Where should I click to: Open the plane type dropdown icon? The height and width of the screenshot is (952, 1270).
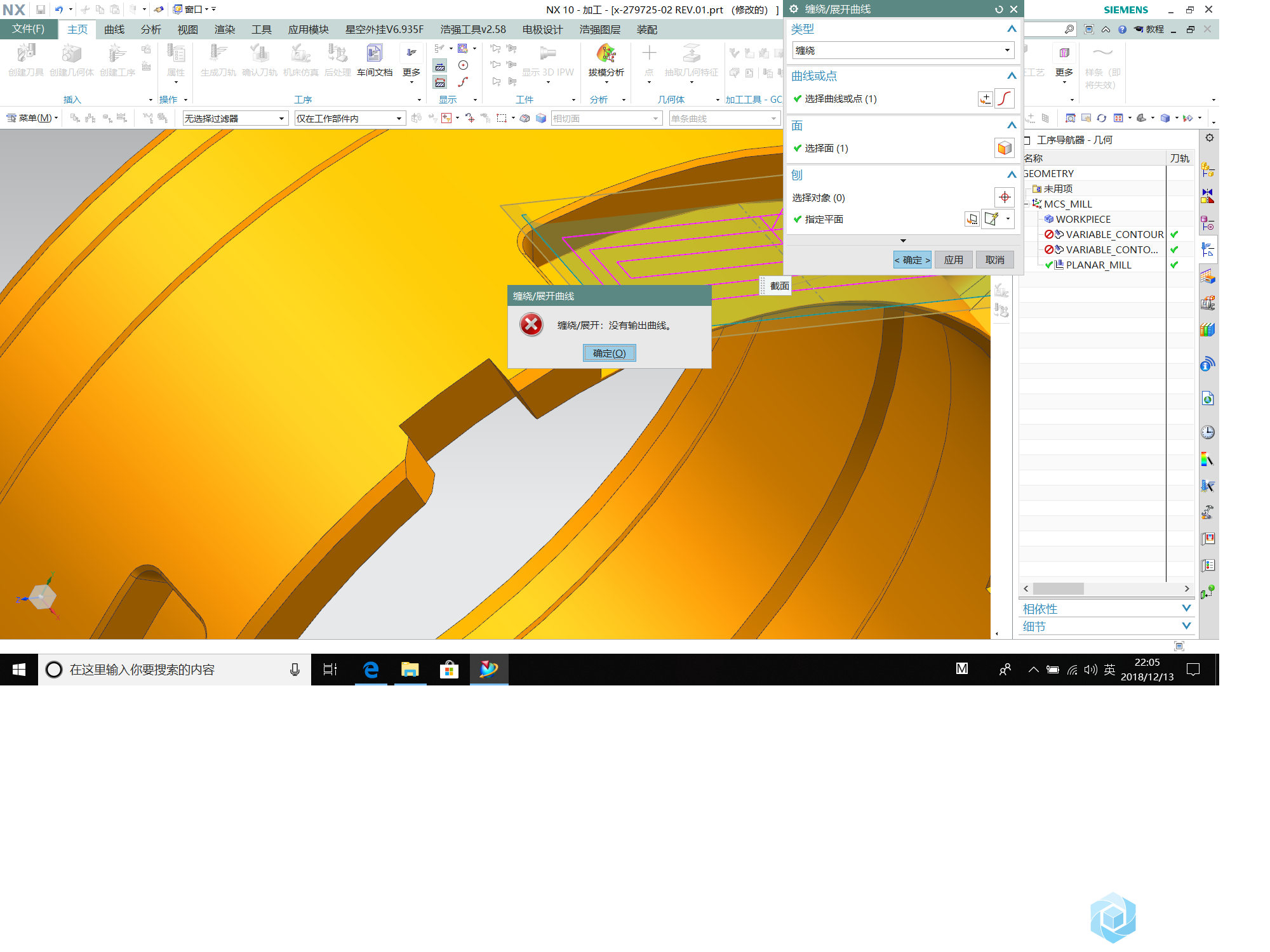click(1008, 219)
